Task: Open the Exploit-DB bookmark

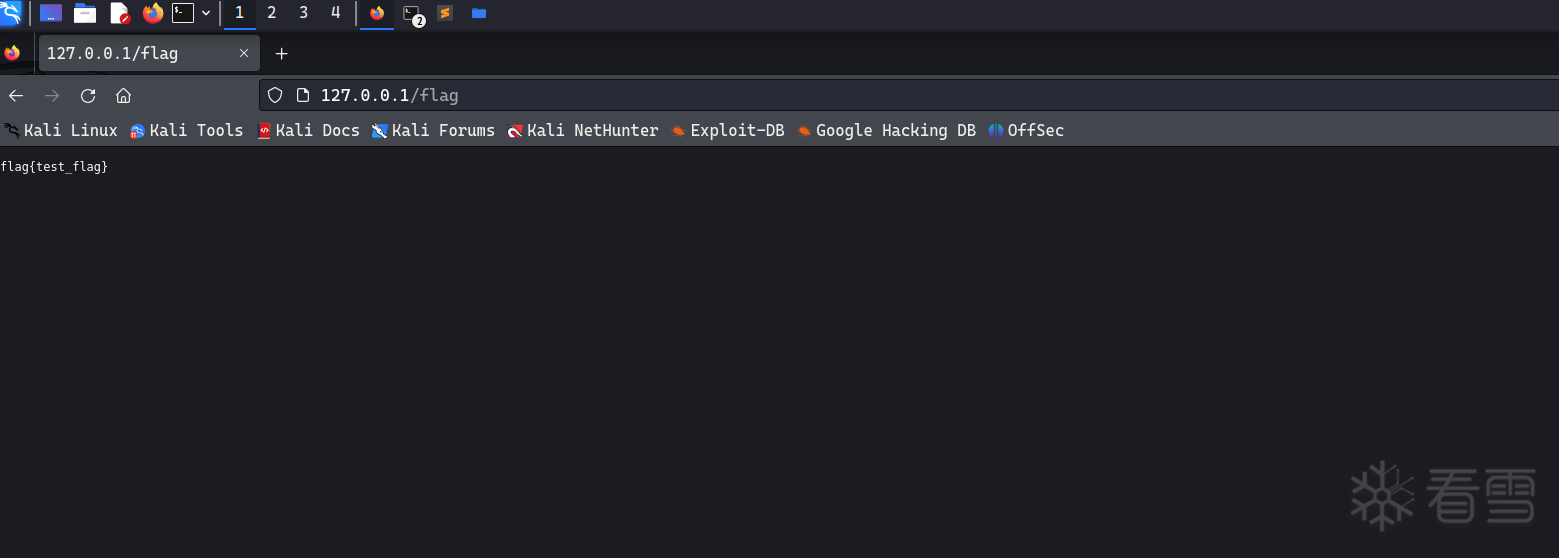Action: 727,131
